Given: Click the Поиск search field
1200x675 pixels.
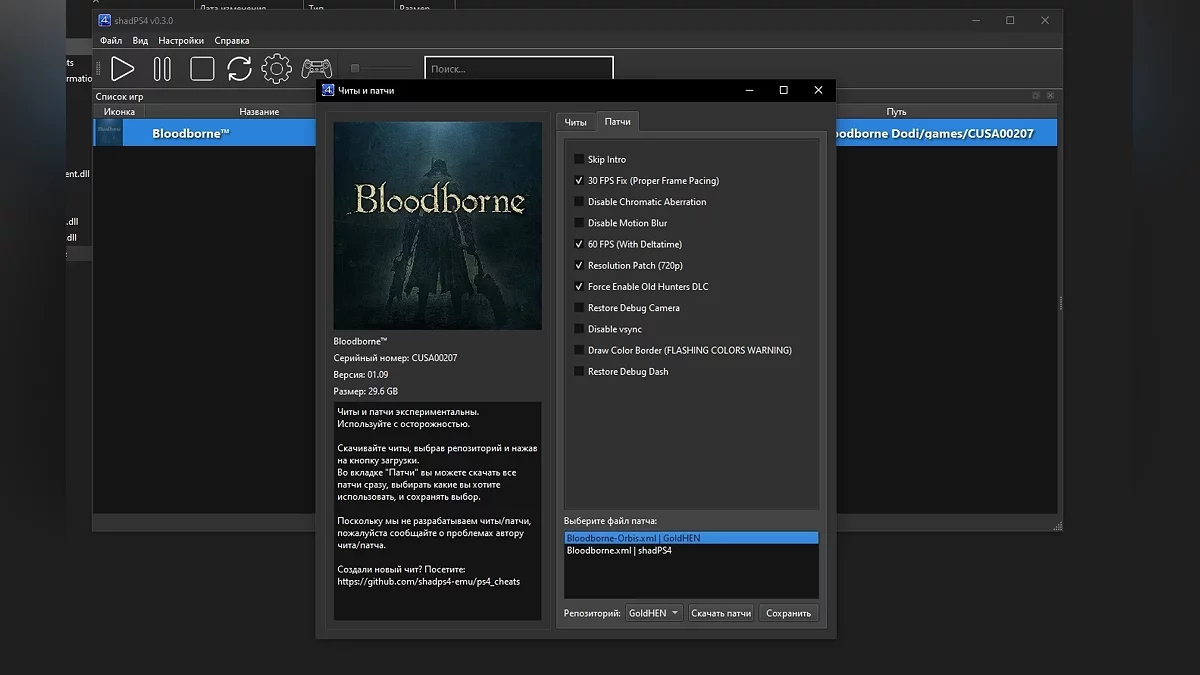Looking at the screenshot, I should tap(519, 69).
